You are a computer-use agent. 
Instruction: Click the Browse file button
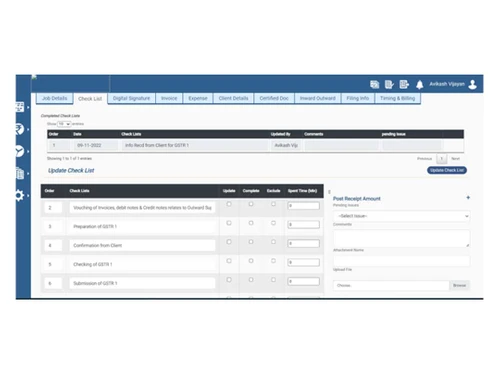pos(459,285)
